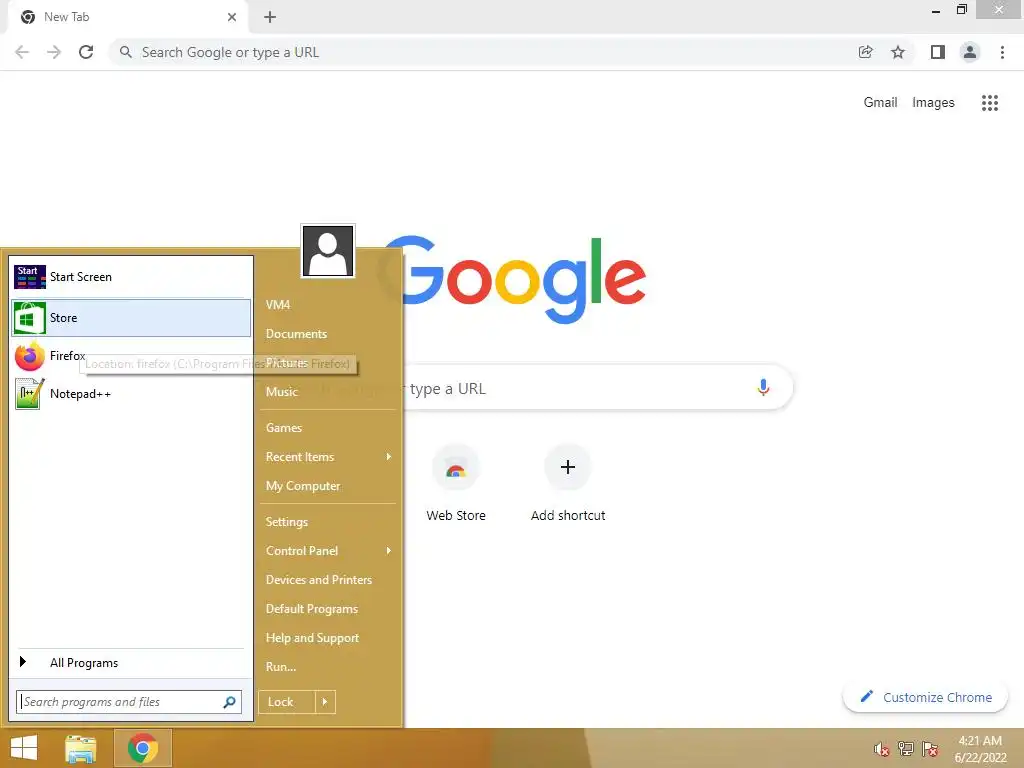Screen dimensions: 1024x768
Task: Click the magnifier icon in start search box
Action: [229, 702]
